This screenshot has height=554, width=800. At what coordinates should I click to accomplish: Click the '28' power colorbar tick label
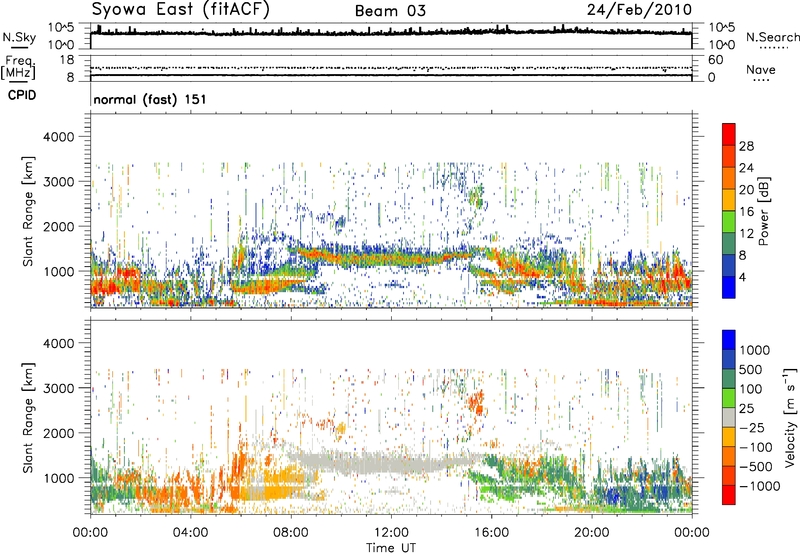[x=746, y=146]
